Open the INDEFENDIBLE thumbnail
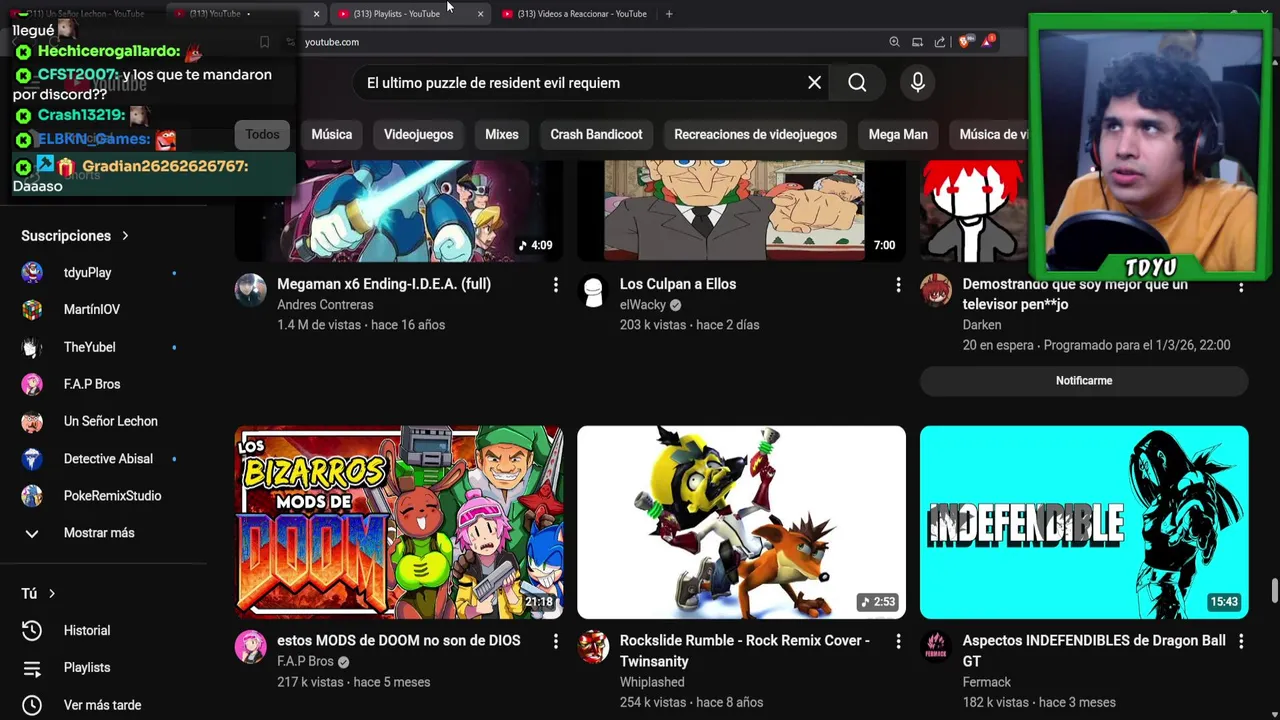 (x=1084, y=523)
